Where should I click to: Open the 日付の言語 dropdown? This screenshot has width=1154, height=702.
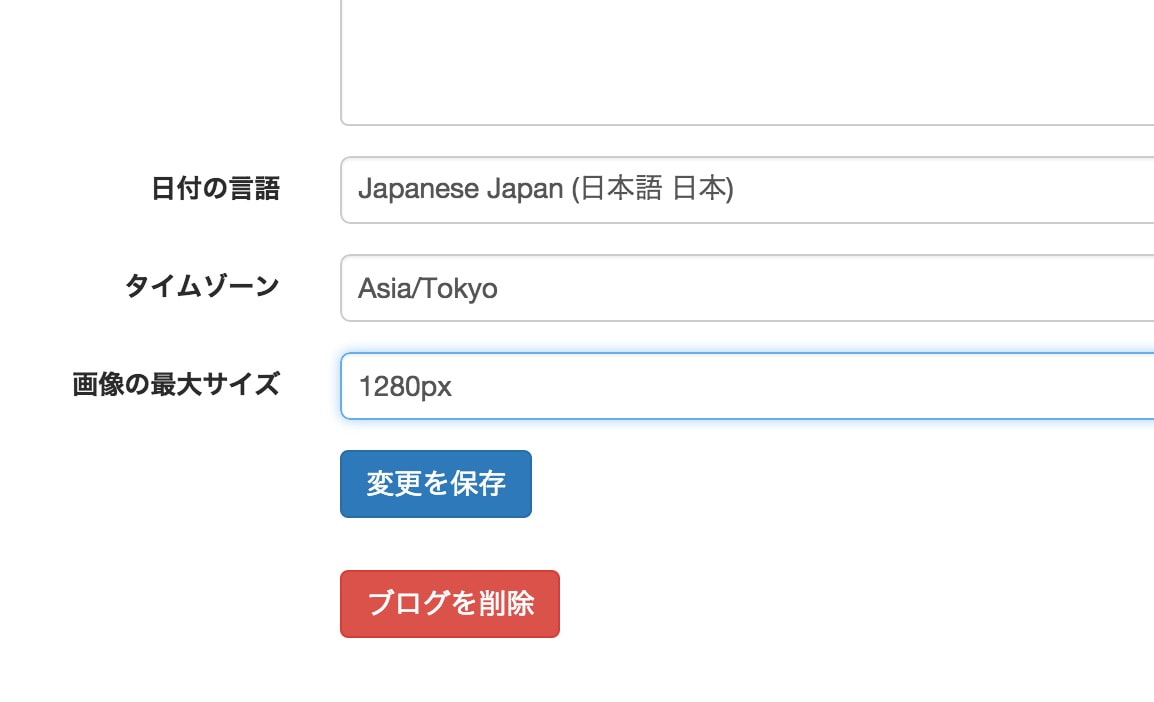[x=747, y=190]
